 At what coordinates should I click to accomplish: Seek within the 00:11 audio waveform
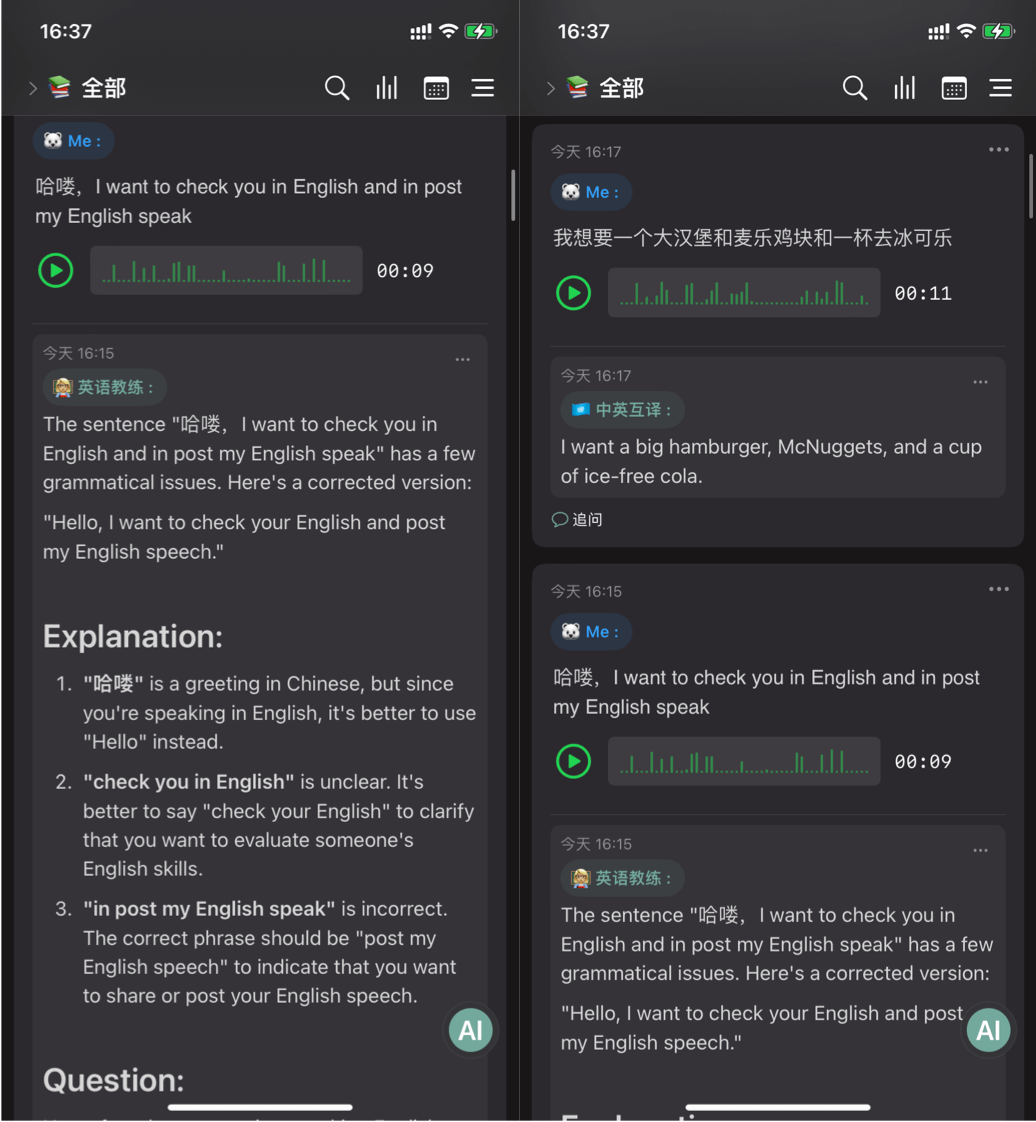pyautogui.click(x=743, y=293)
